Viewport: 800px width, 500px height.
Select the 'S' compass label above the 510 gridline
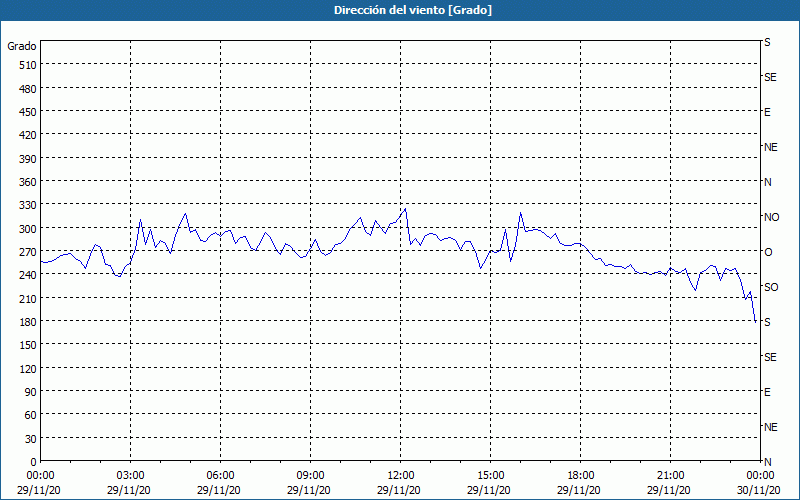pos(767,42)
